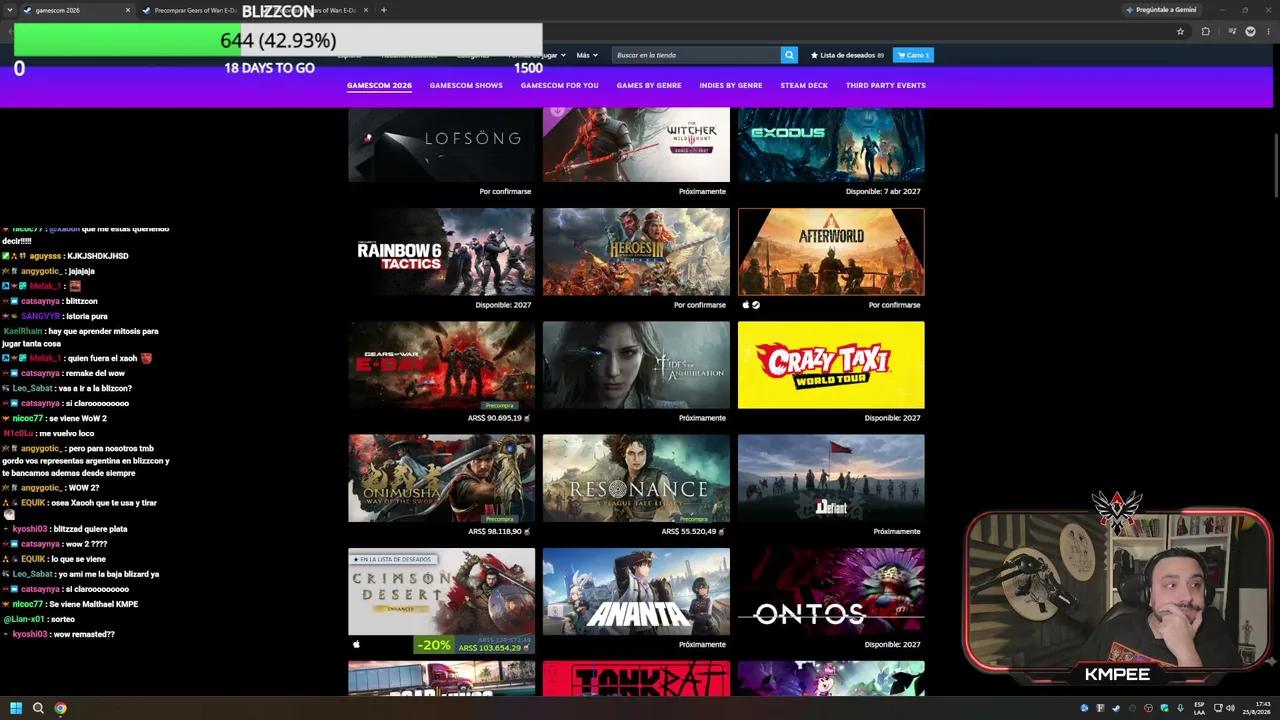
Task: Open Tides of Annihilation game capsule
Action: [x=636, y=365]
